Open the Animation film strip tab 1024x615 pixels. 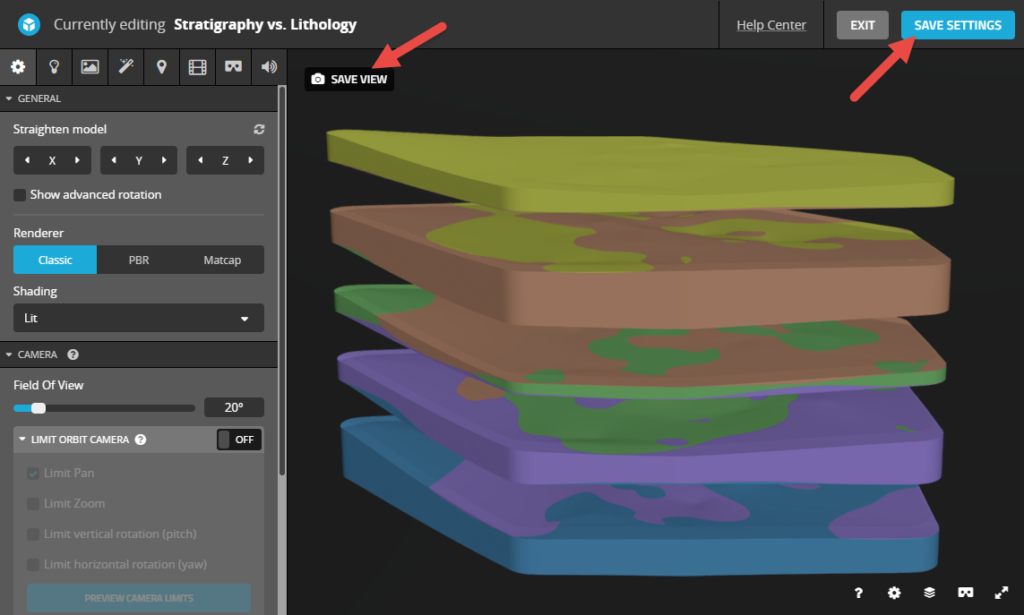click(197, 67)
